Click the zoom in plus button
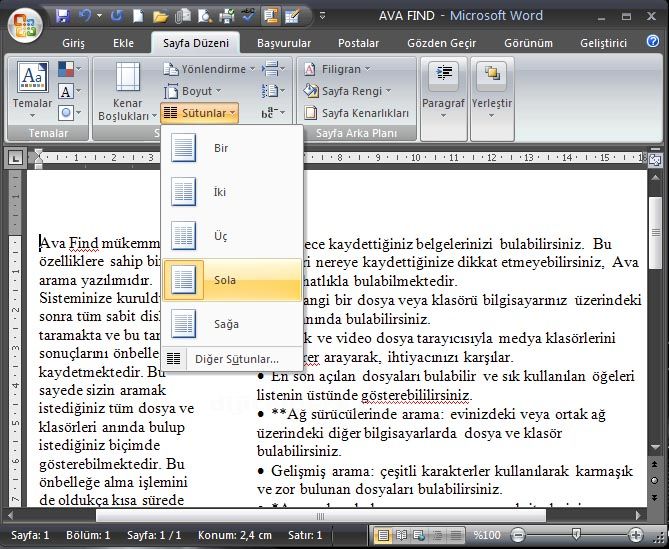 coord(635,535)
